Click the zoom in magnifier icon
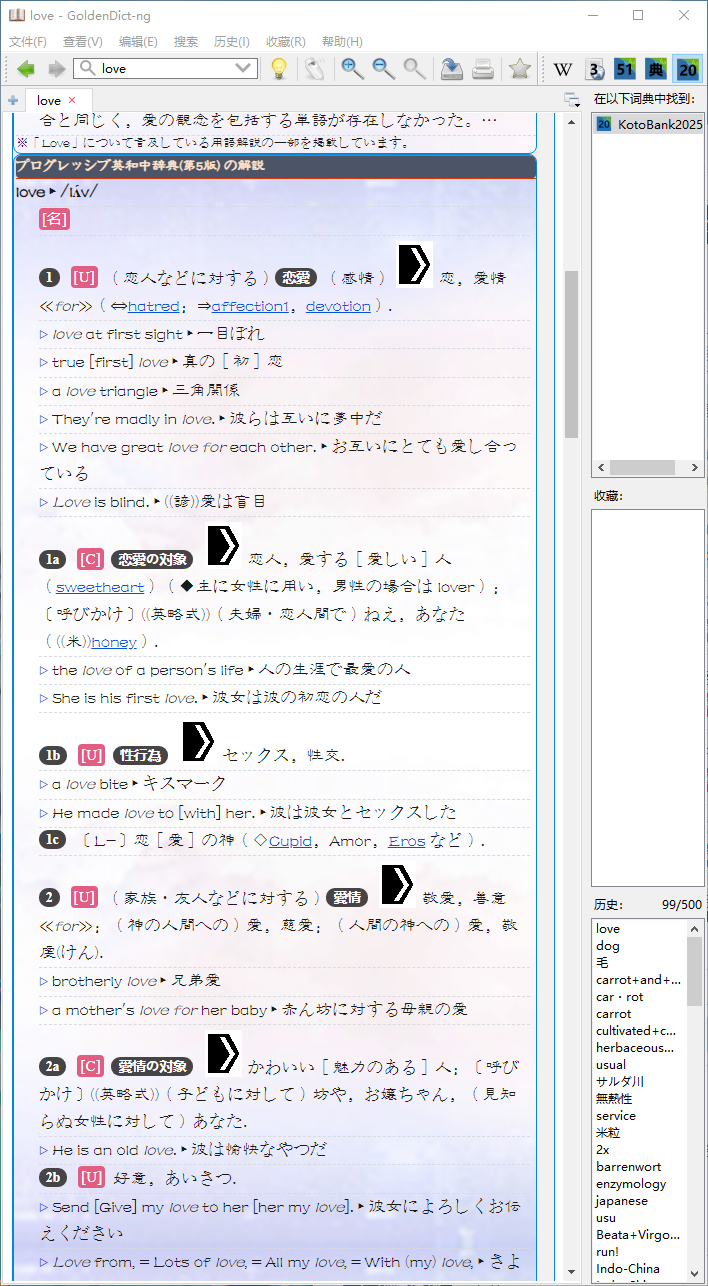The height and width of the screenshot is (1286, 708). click(x=352, y=69)
